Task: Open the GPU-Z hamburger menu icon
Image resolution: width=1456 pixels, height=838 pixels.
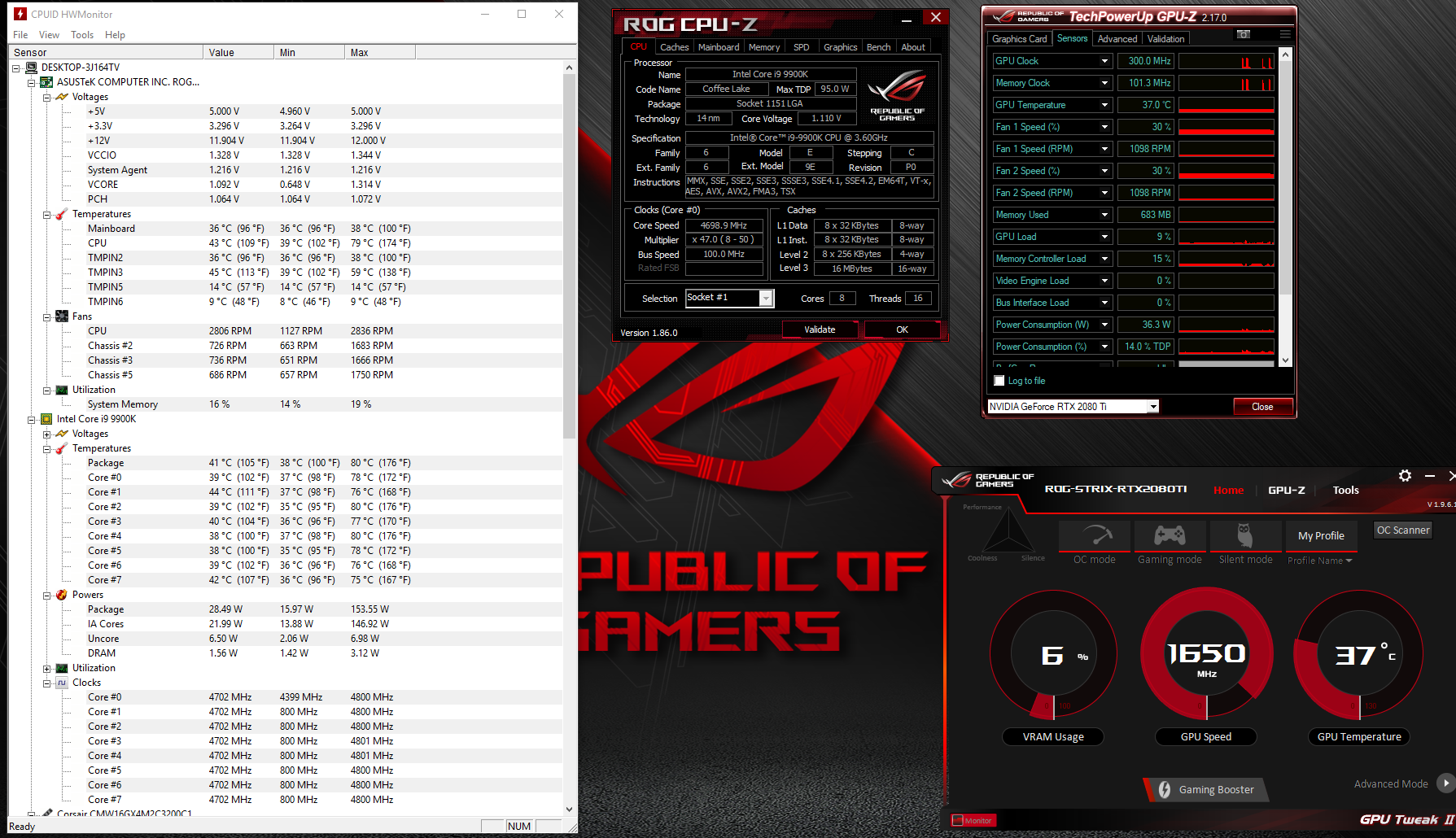Action: pyautogui.click(x=1285, y=34)
